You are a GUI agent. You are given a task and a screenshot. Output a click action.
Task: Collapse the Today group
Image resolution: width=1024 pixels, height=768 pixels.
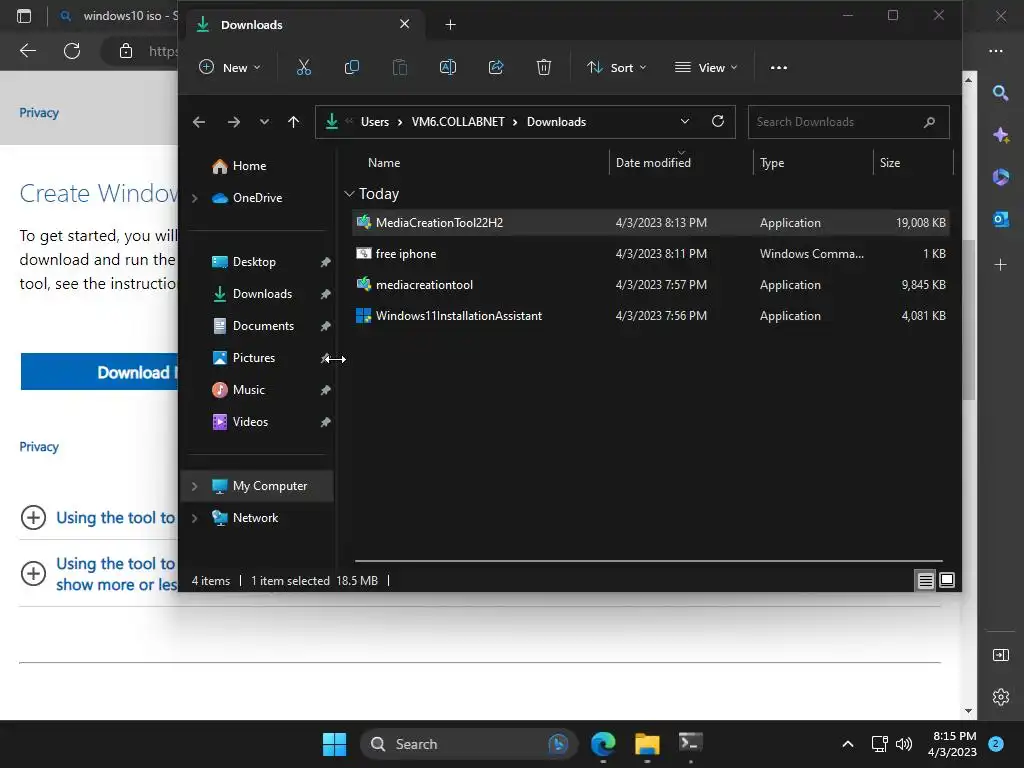tap(349, 194)
